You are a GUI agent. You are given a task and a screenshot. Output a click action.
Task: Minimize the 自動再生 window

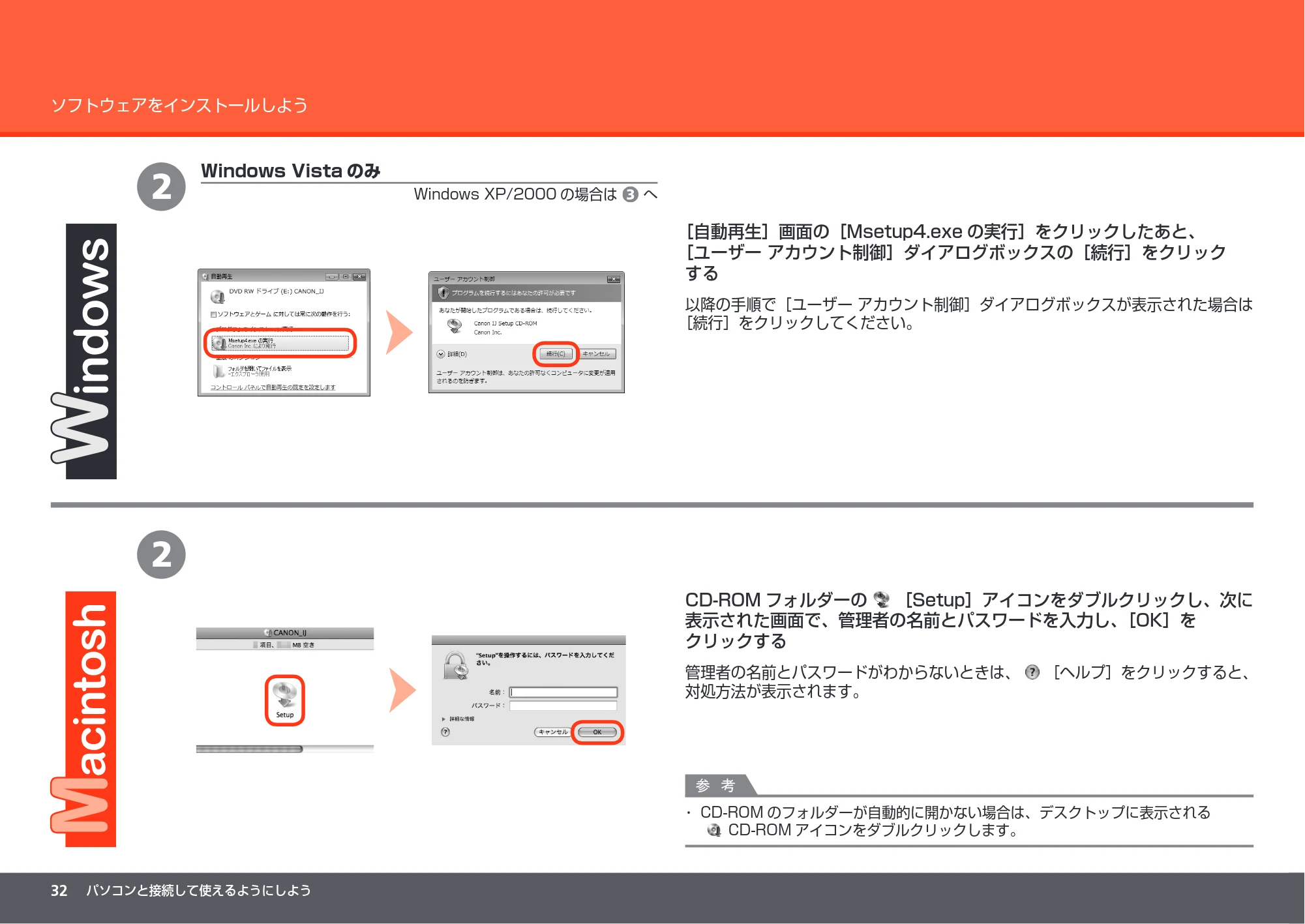333,276
